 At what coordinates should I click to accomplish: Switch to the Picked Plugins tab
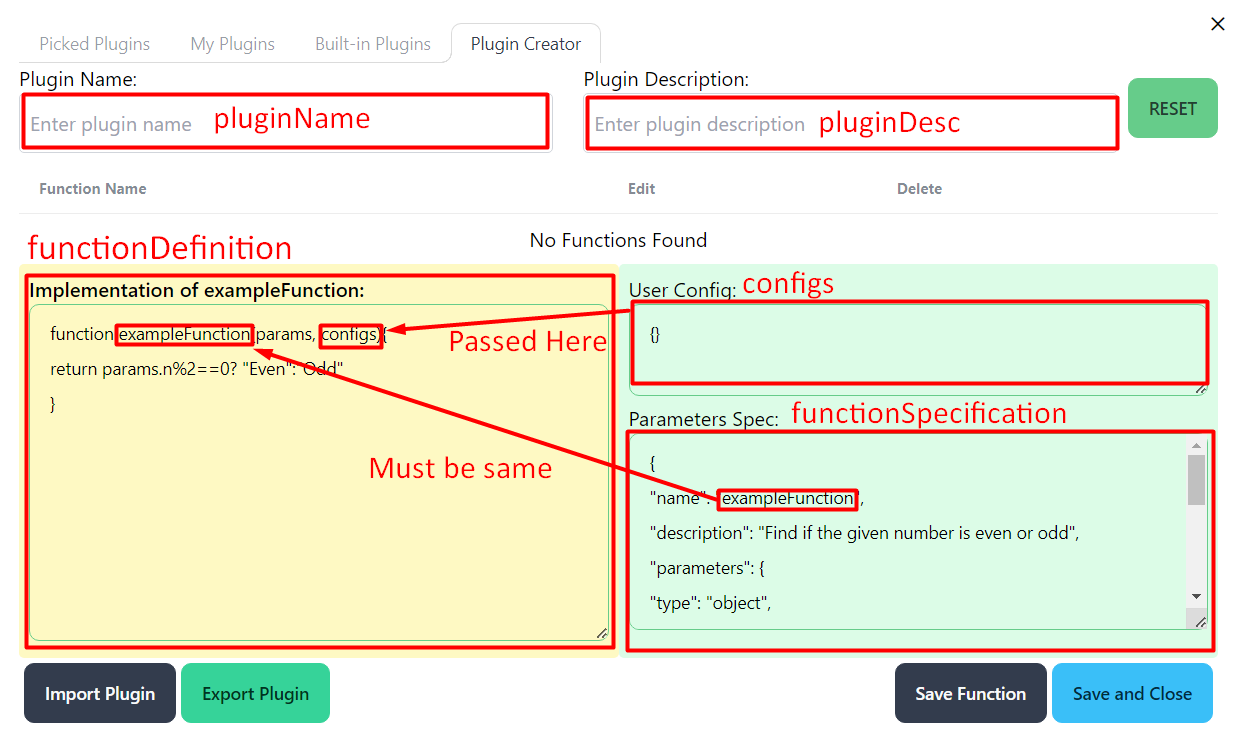94,43
